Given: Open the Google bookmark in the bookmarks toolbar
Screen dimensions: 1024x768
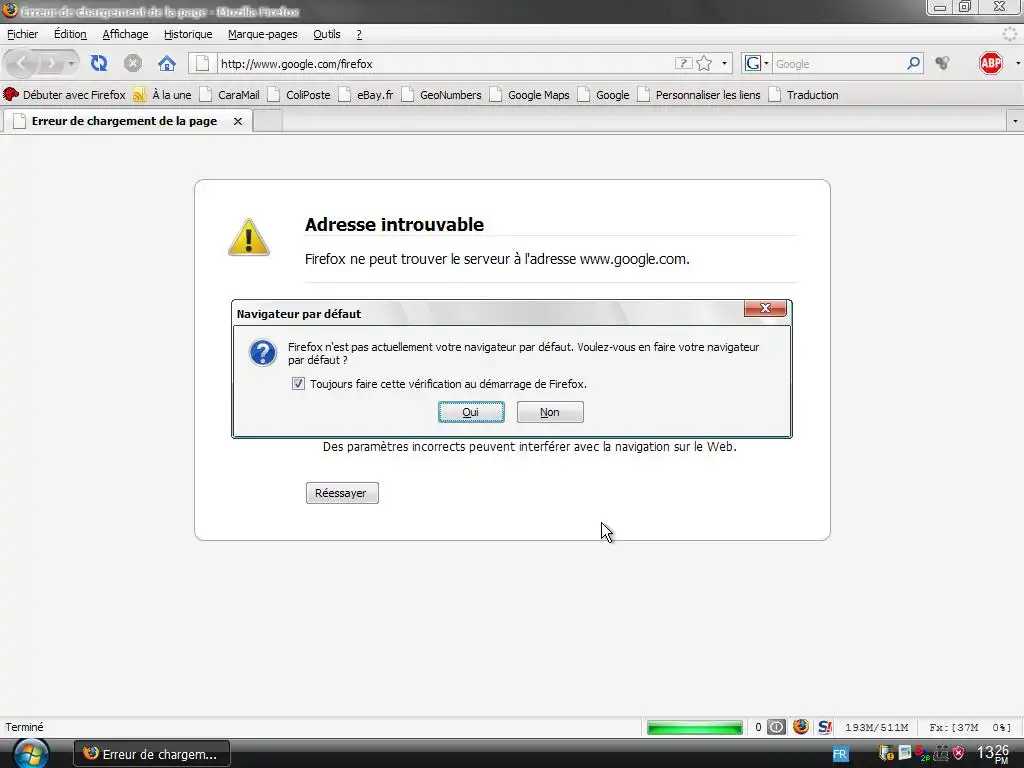Looking at the screenshot, I should tap(603, 95).
